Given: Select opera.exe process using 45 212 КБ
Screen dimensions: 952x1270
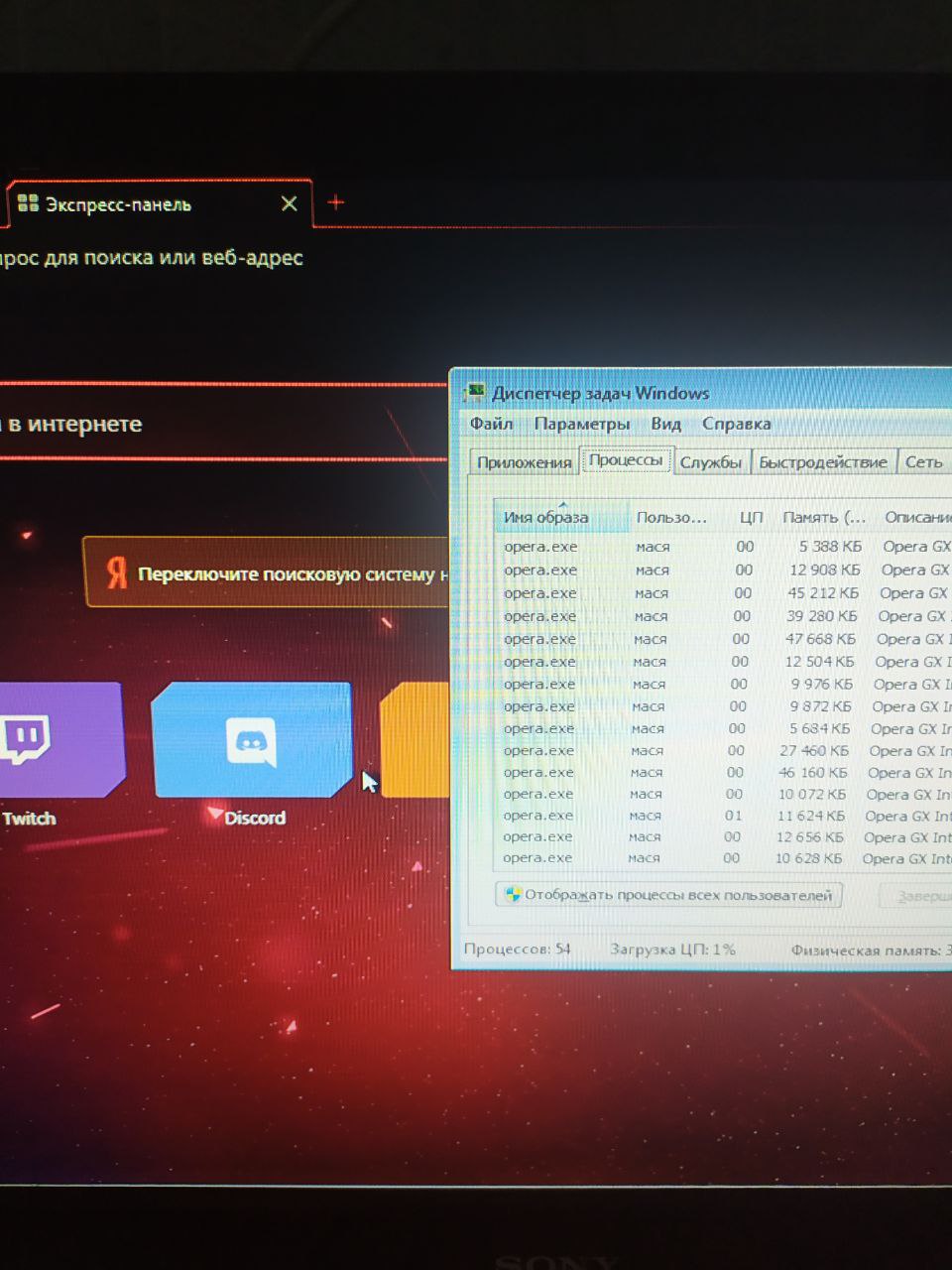Looking at the screenshot, I should 724,593.
